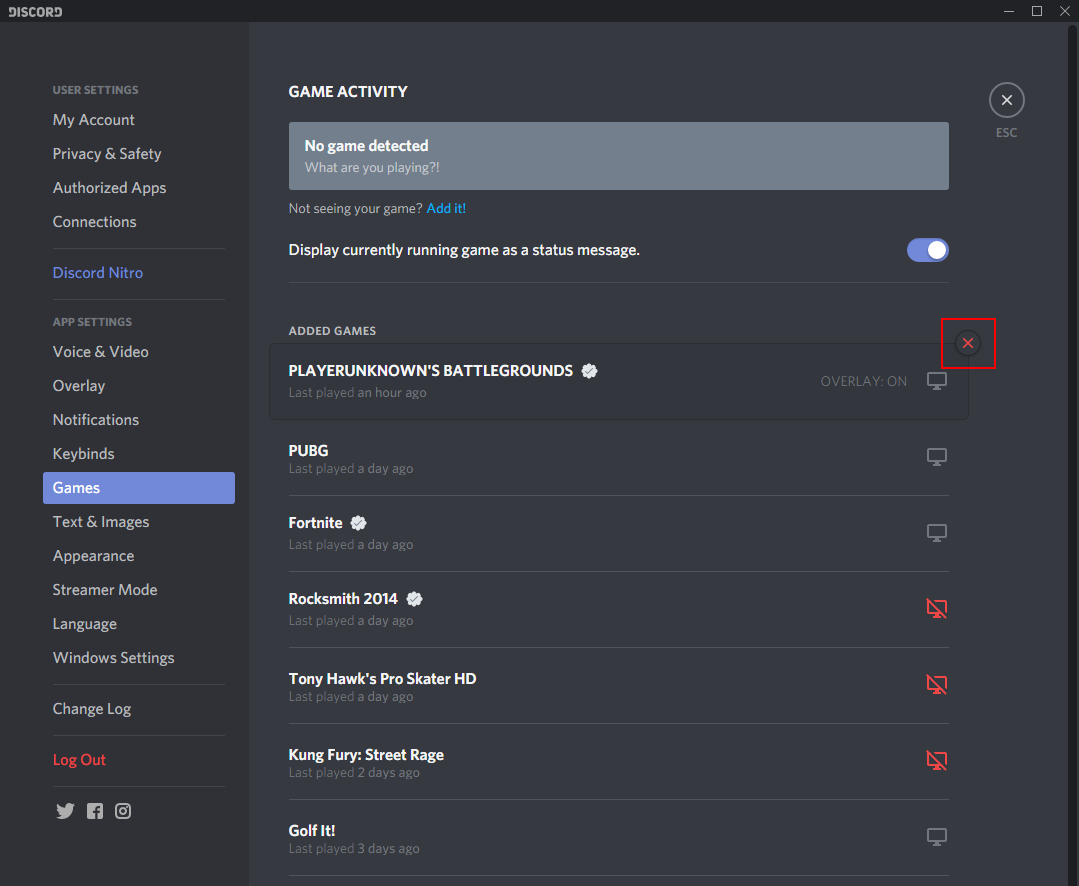The height and width of the screenshot is (886, 1079).
Task: Open the Change Log
Action: 92,709
